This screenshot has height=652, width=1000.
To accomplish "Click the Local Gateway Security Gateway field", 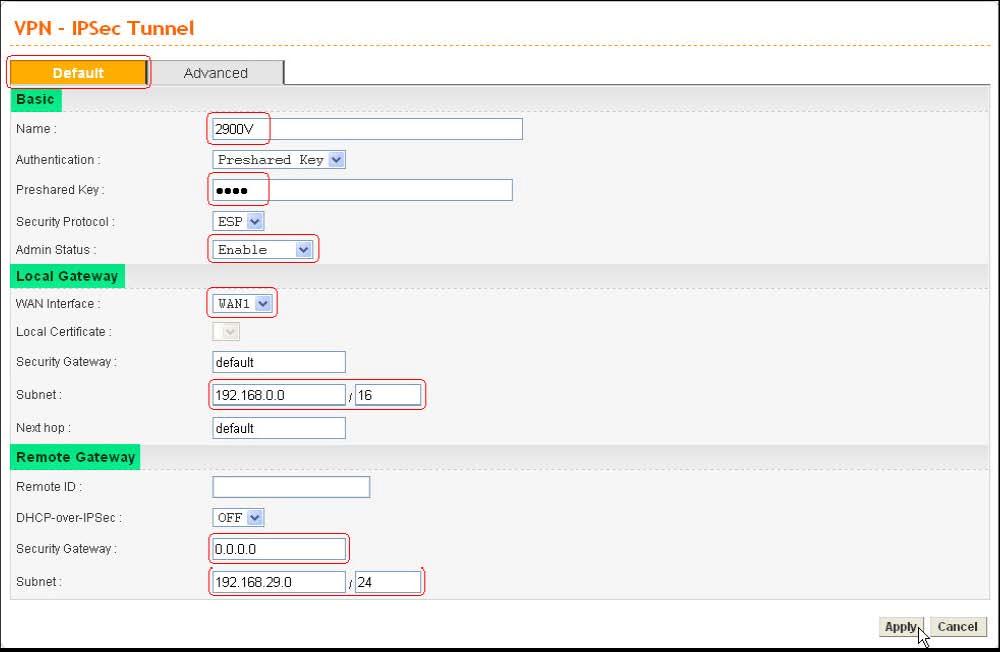I will (279, 362).
